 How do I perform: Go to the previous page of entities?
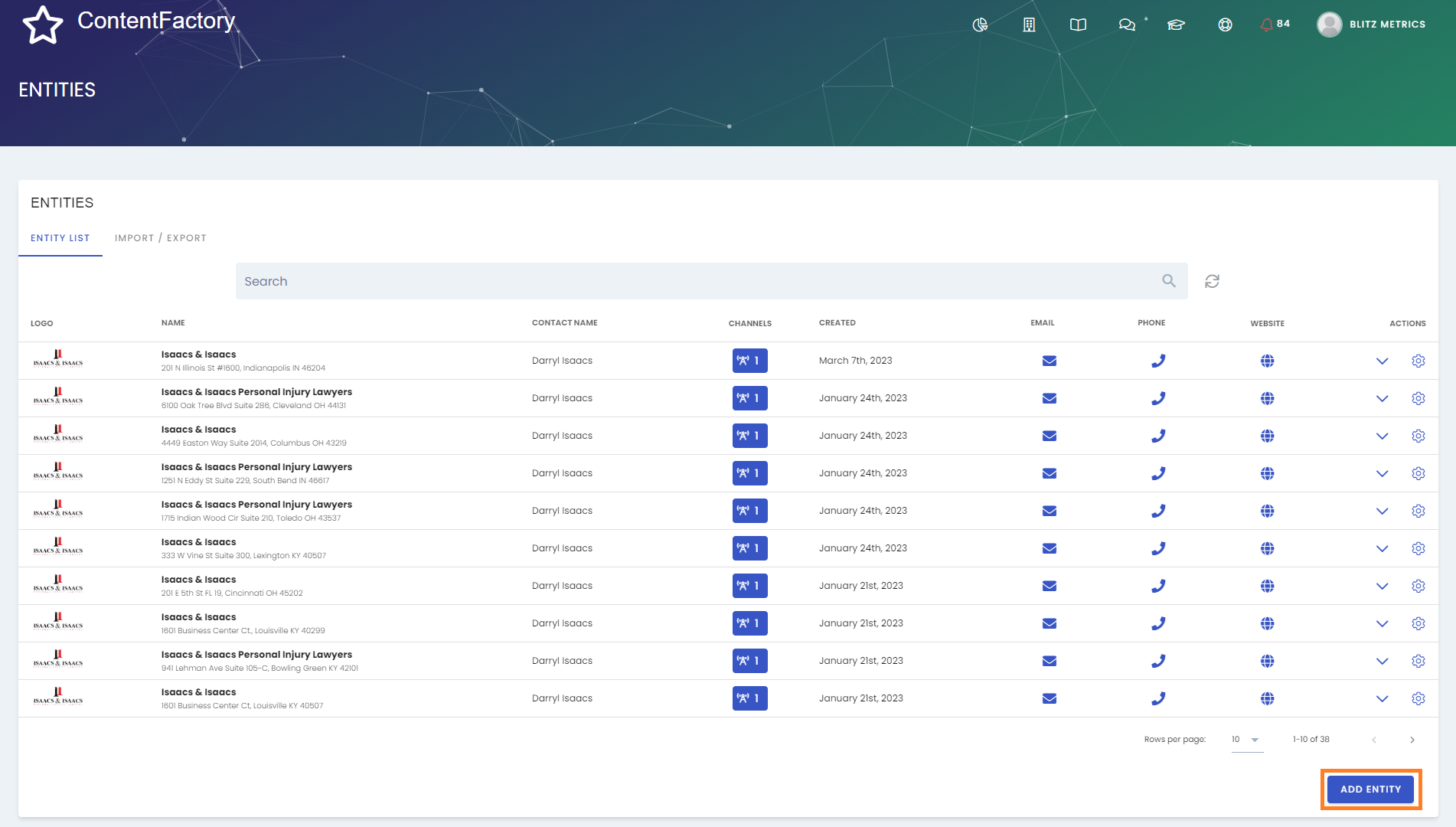pyautogui.click(x=1374, y=740)
